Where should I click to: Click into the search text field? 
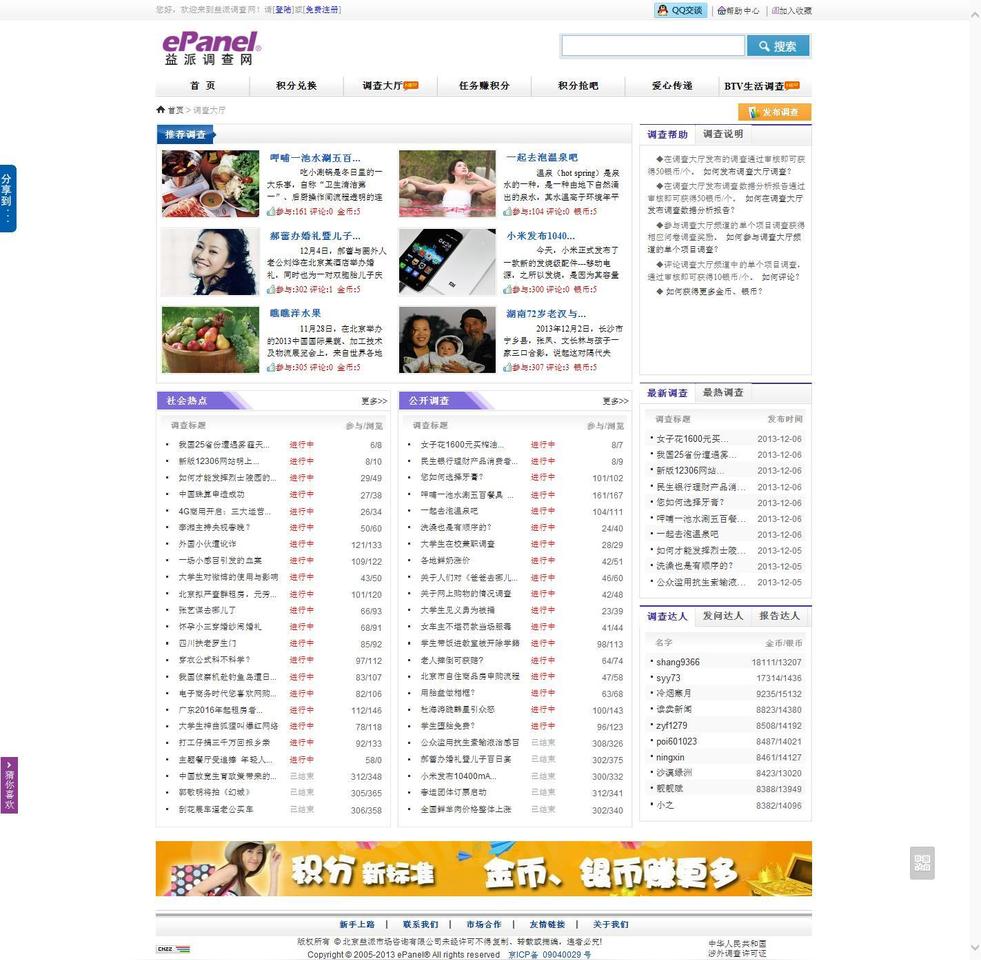click(x=652, y=46)
